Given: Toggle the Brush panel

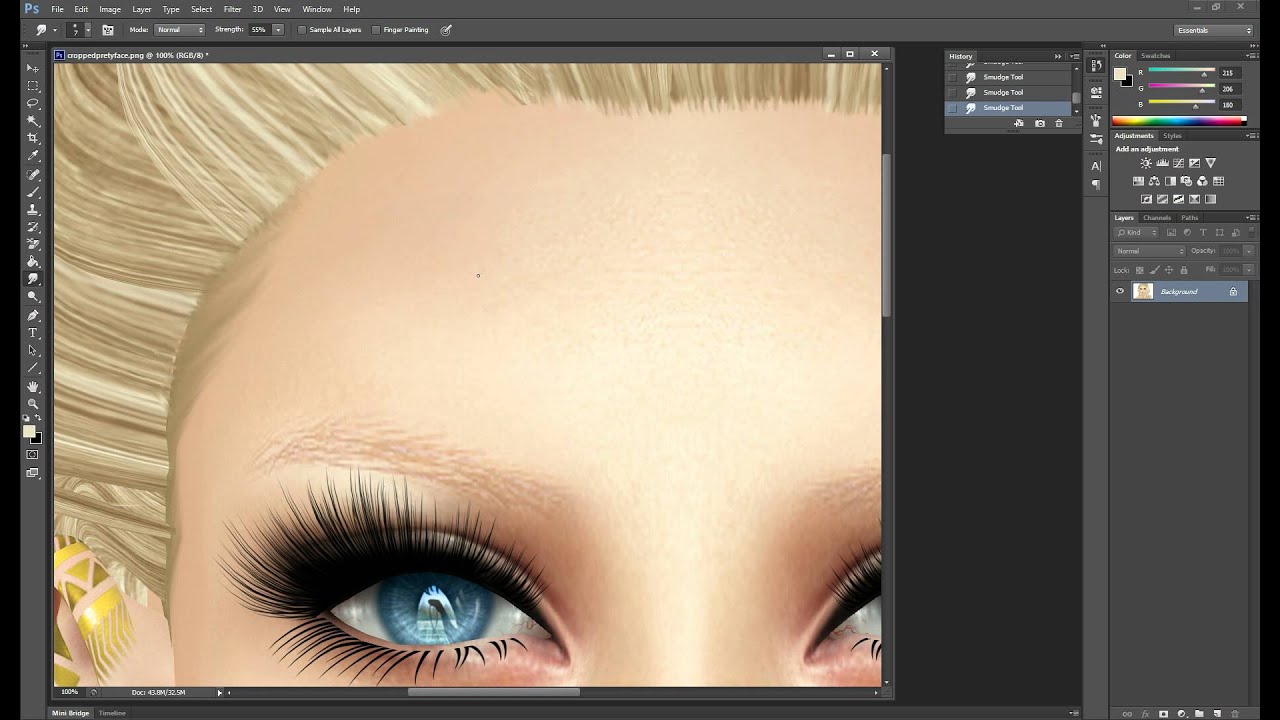Looking at the screenshot, I should 108,30.
